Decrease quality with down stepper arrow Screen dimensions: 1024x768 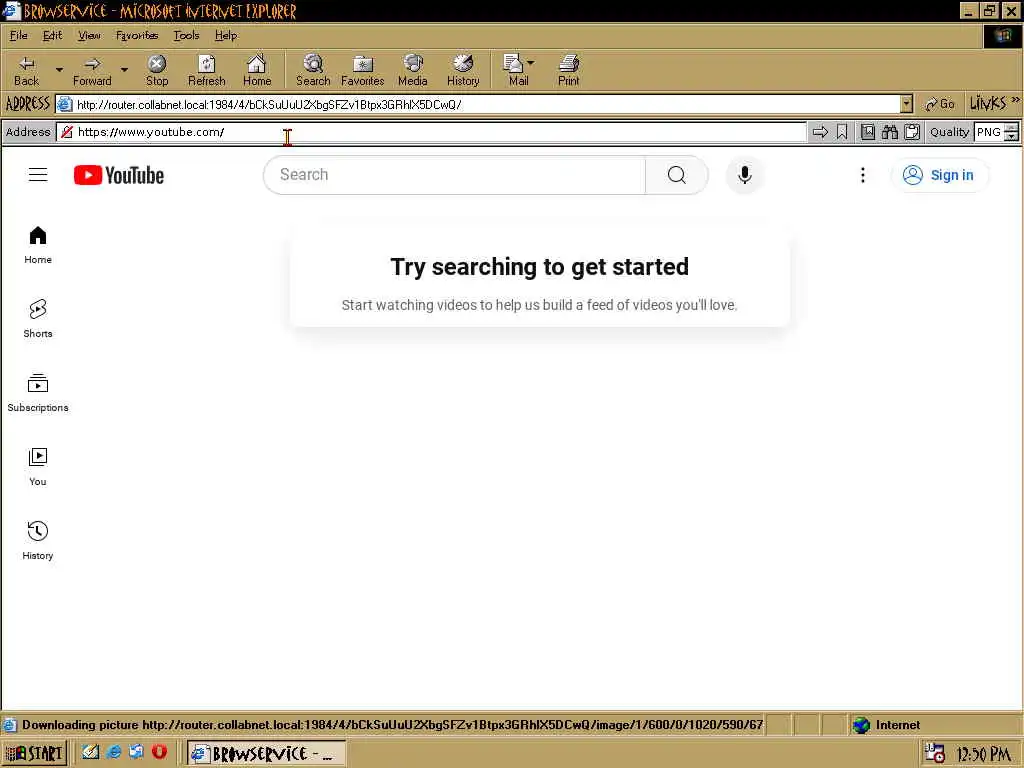click(1012, 136)
